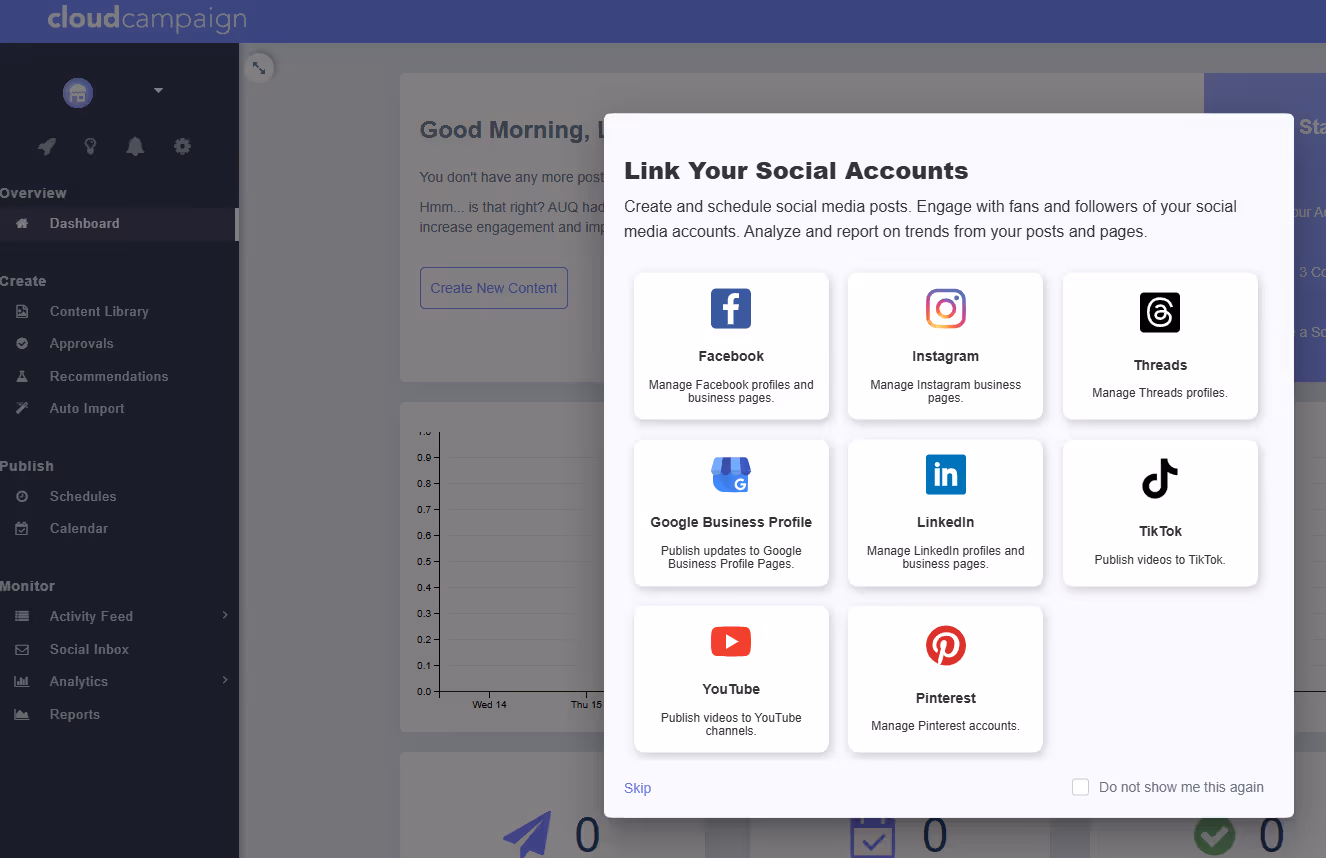This screenshot has width=1326, height=858.
Task: Click the Facebook logo icon
Action: (x=731, y=308)
